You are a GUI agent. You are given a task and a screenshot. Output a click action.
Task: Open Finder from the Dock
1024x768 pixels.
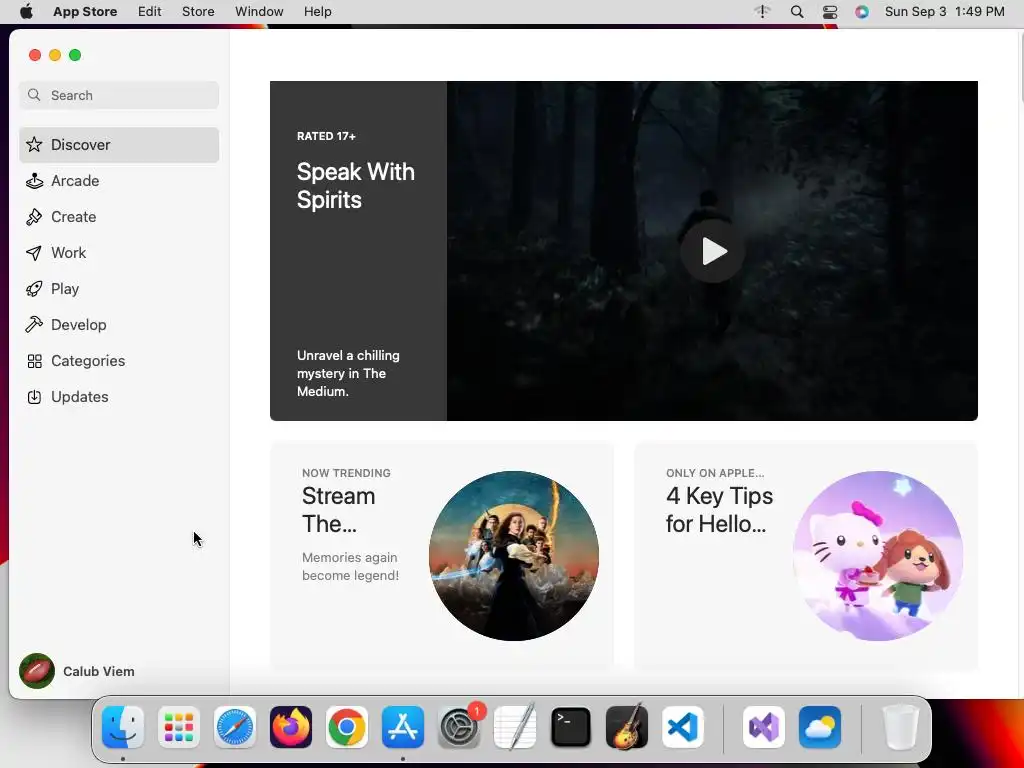[123, 727]
